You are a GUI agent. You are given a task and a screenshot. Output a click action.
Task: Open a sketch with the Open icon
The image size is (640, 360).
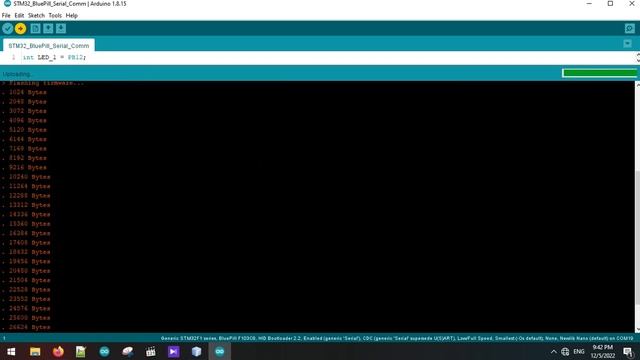(x=48, y=29)
